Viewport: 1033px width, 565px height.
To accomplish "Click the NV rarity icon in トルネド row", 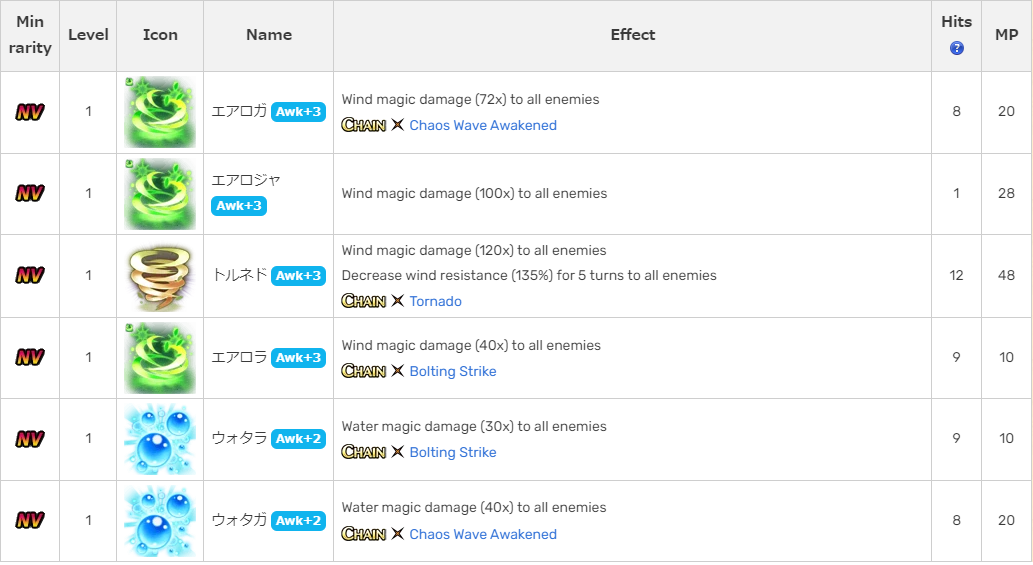I will pos(30,275).
